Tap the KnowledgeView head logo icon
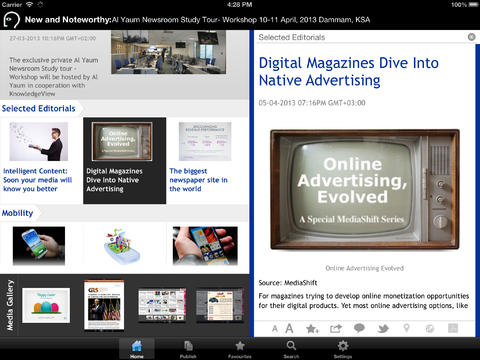The height and width of the screenshot is (360, 480). [x=11, y=20]
